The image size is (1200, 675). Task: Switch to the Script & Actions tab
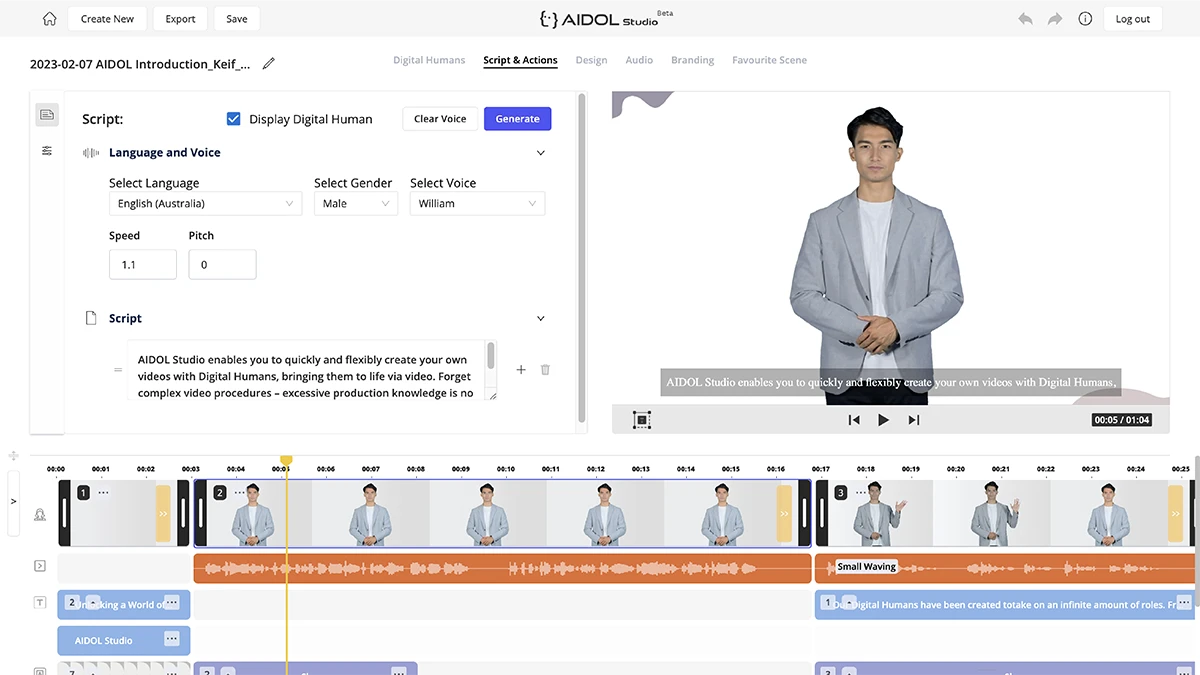pos(520,60)
